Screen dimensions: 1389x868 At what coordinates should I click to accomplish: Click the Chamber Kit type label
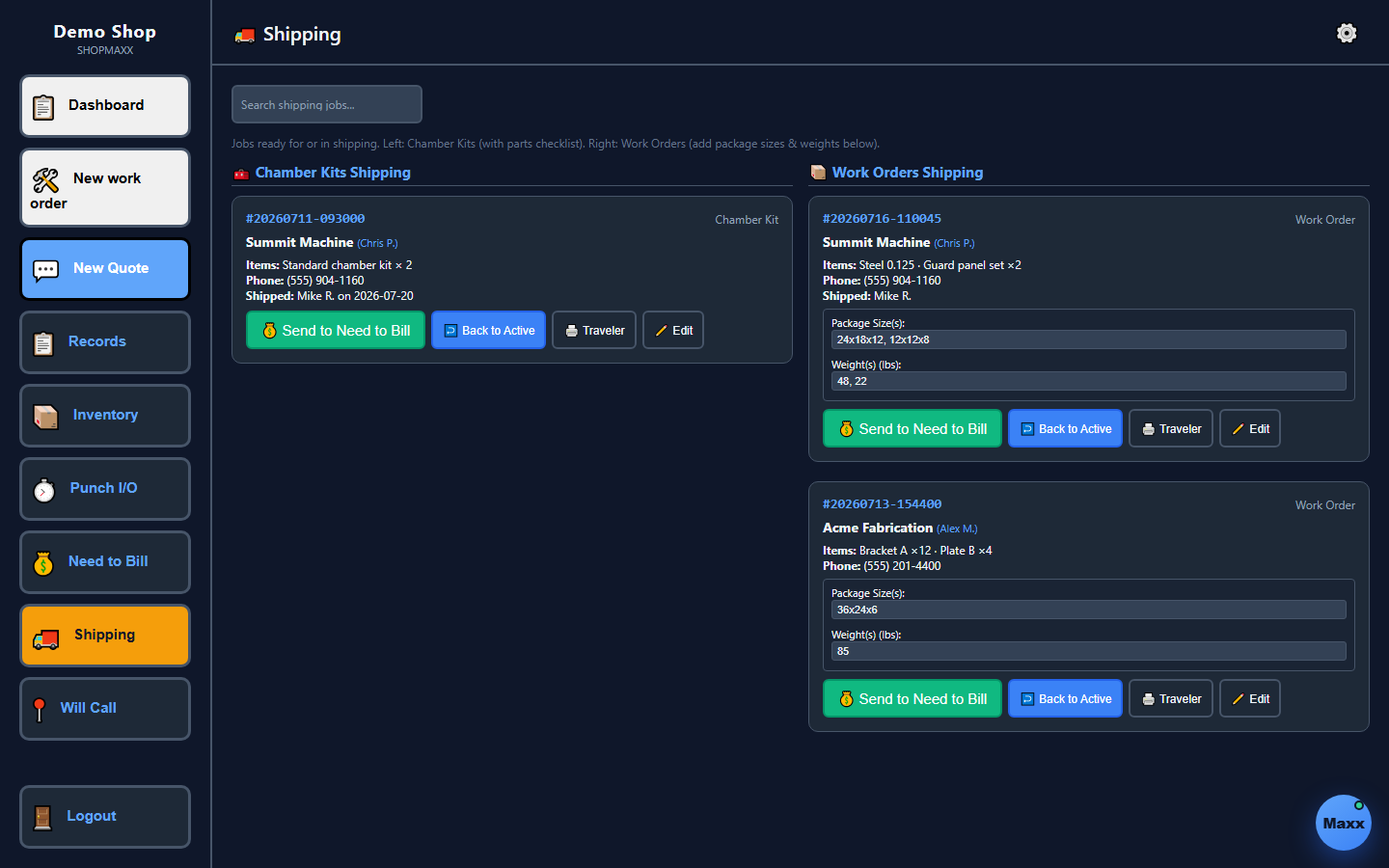click(747, 220)
